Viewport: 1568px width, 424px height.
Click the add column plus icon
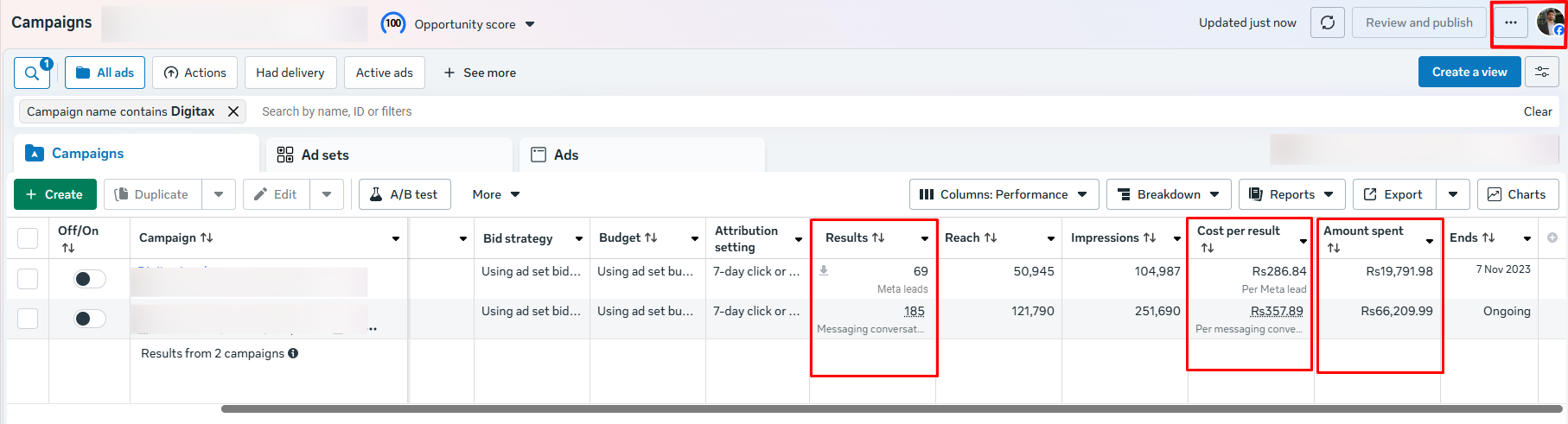tap(1552, 237)
